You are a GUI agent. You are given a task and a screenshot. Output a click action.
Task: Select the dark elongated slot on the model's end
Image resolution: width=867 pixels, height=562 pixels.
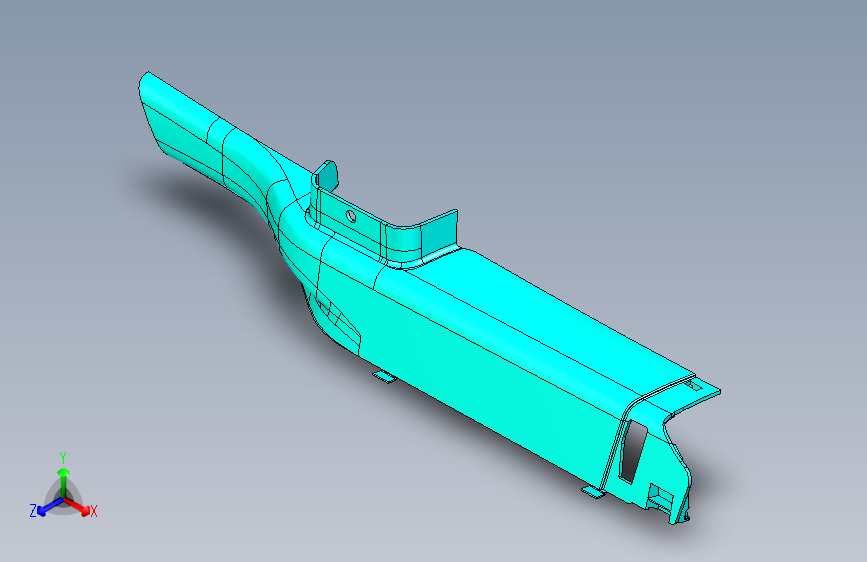coord(633,451)
